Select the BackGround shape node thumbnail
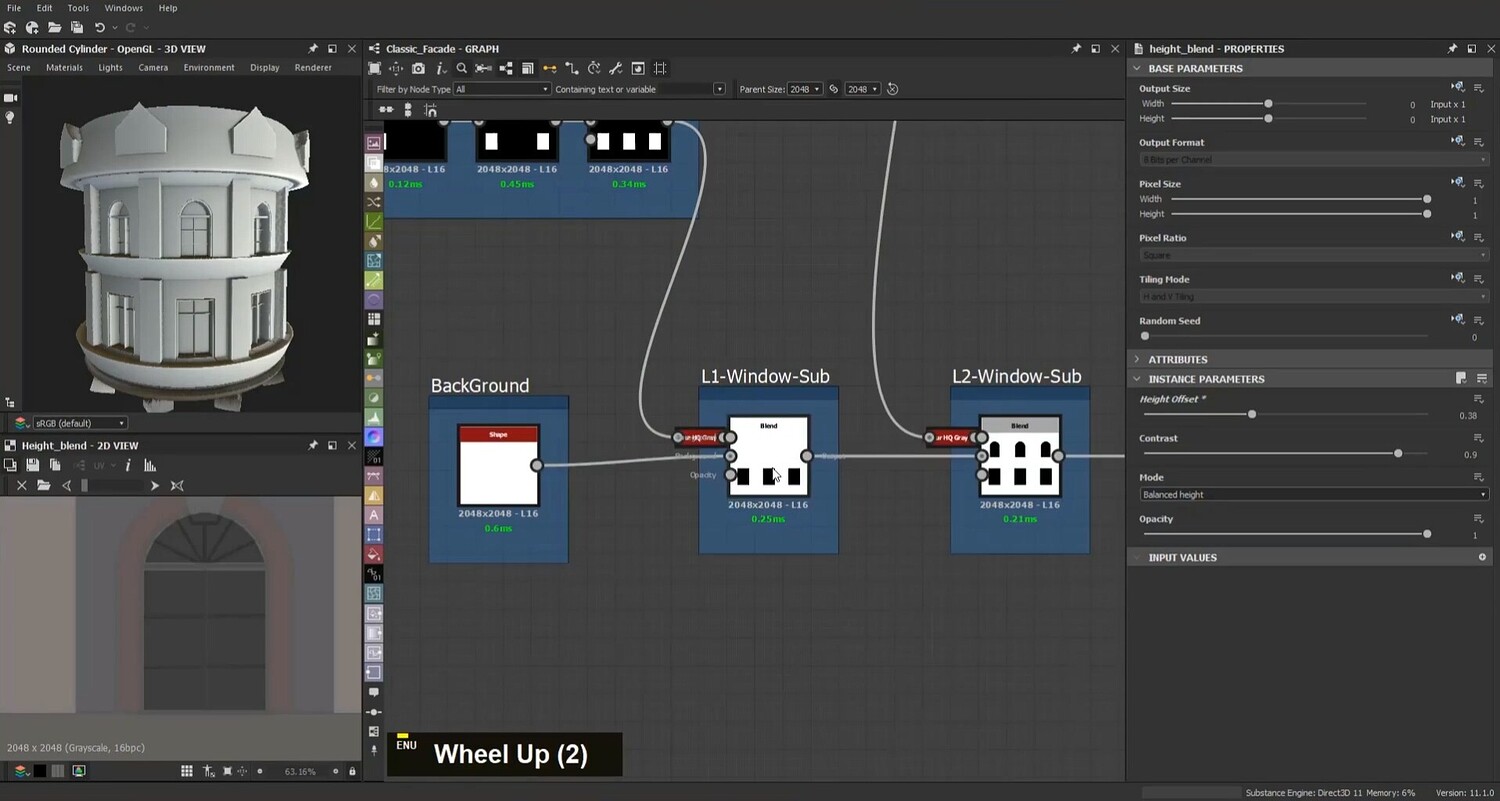 tap(498, 467)
